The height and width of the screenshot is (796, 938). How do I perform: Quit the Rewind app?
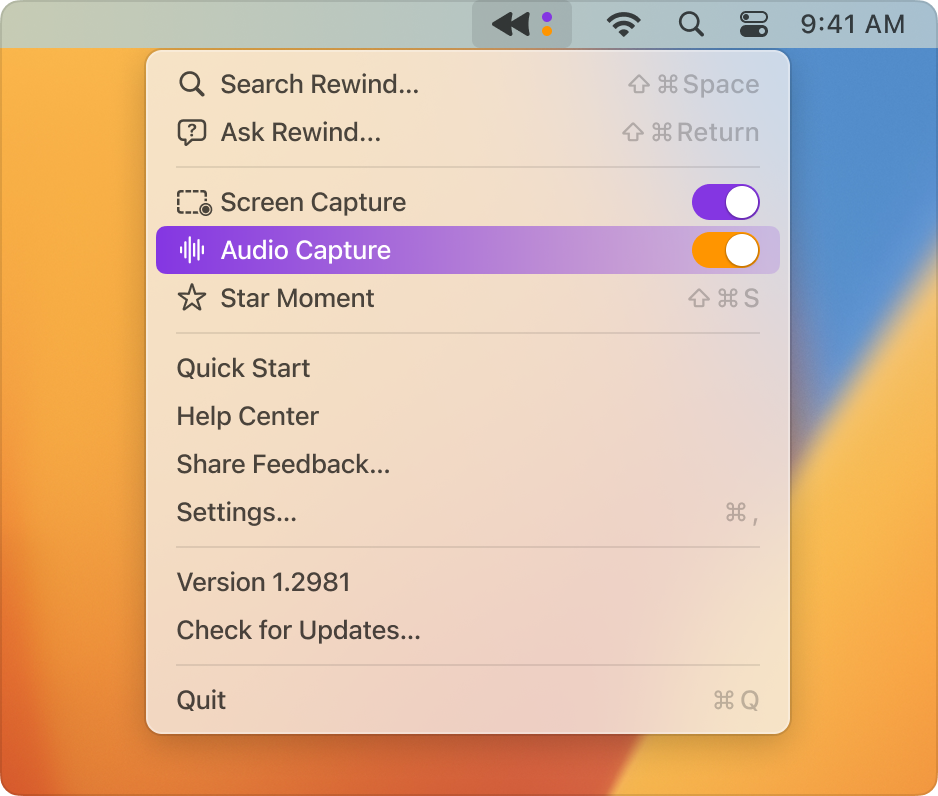(201, 700)
